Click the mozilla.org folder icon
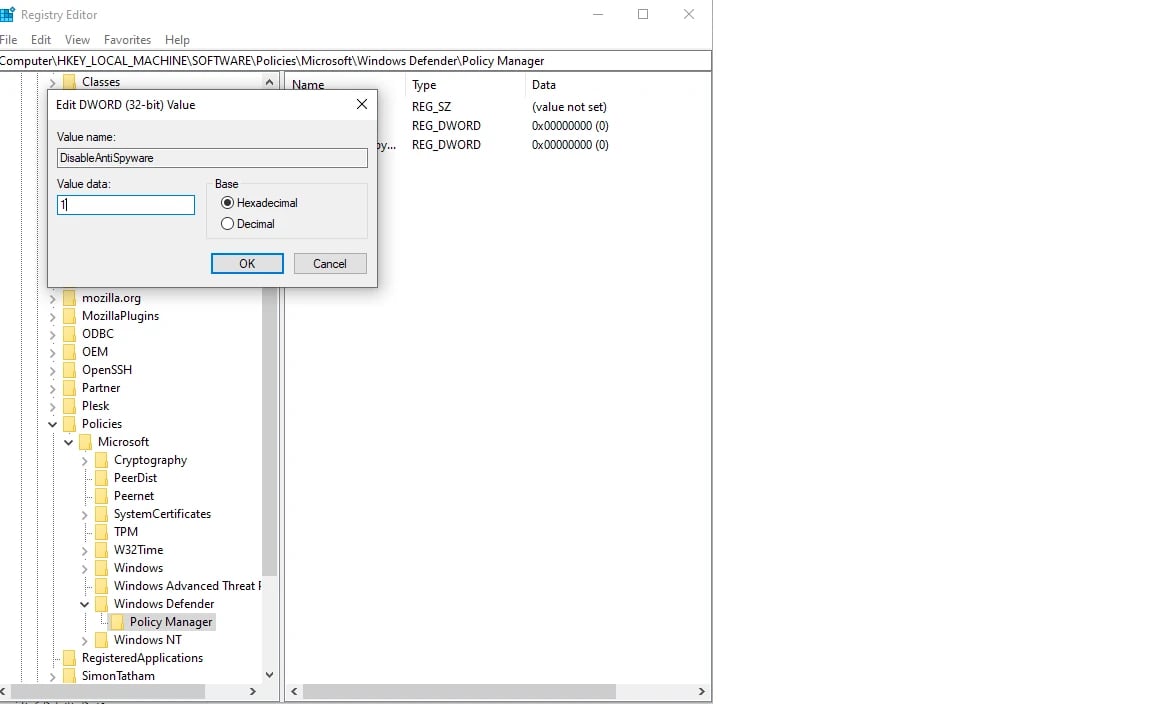The height and width of the screenshot is (704, 1152). click(69, 298)
